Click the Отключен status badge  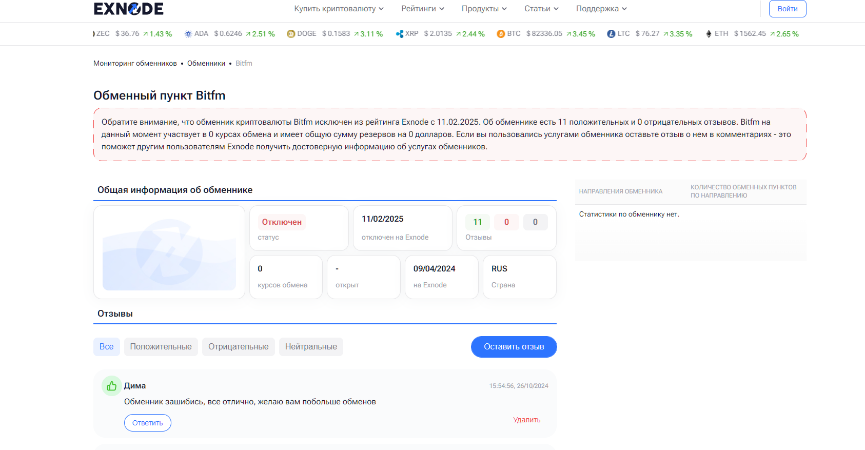(x=281, y=222)
